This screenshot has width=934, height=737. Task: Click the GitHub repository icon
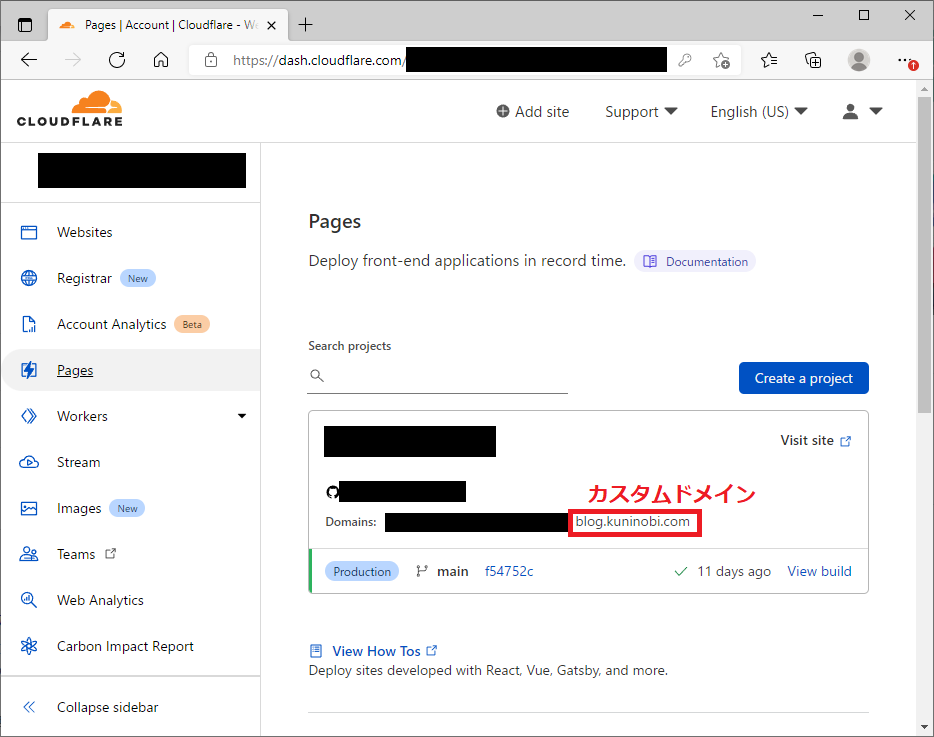332,492
